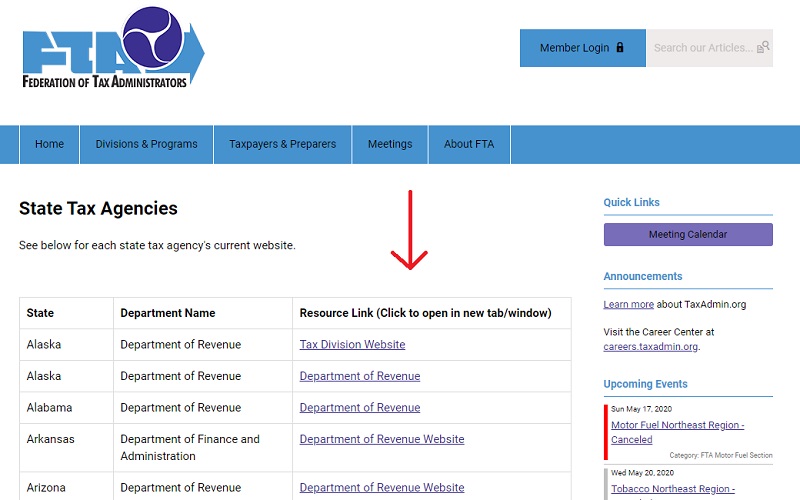Click the Sun May 17, 2020 date

(x=641, y=409)
